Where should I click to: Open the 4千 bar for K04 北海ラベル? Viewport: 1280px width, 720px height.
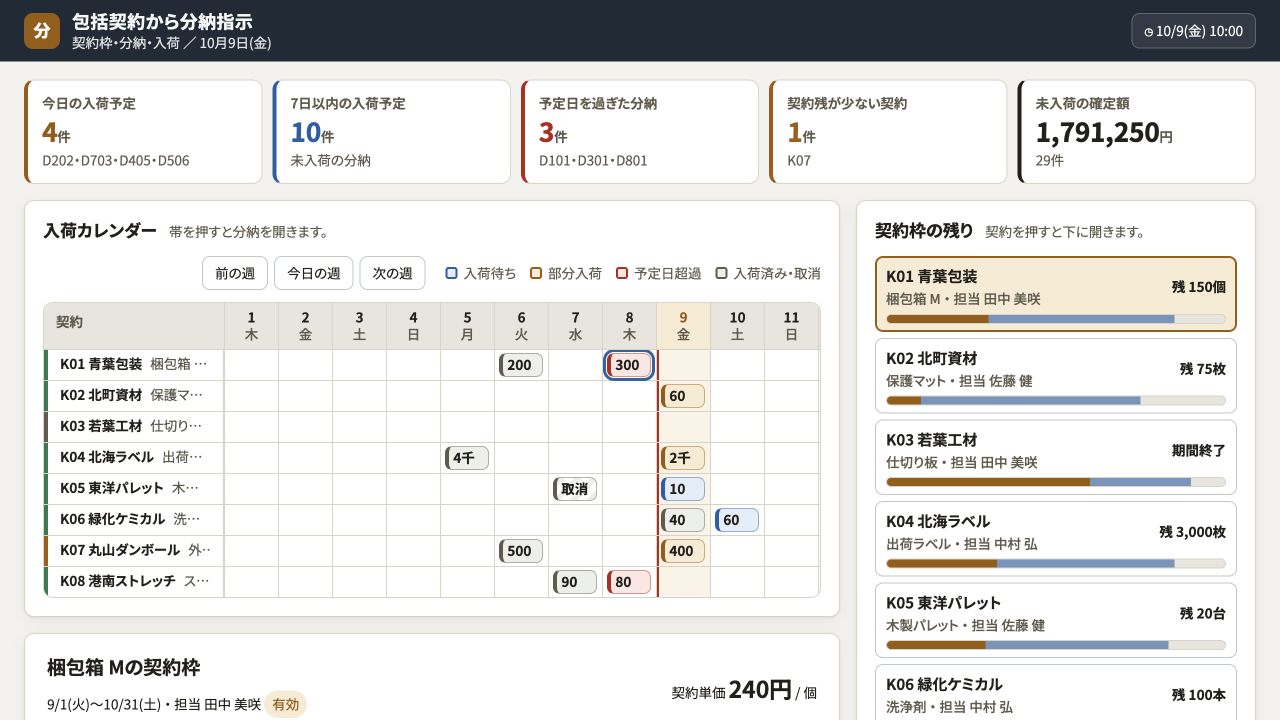point(467,458)
